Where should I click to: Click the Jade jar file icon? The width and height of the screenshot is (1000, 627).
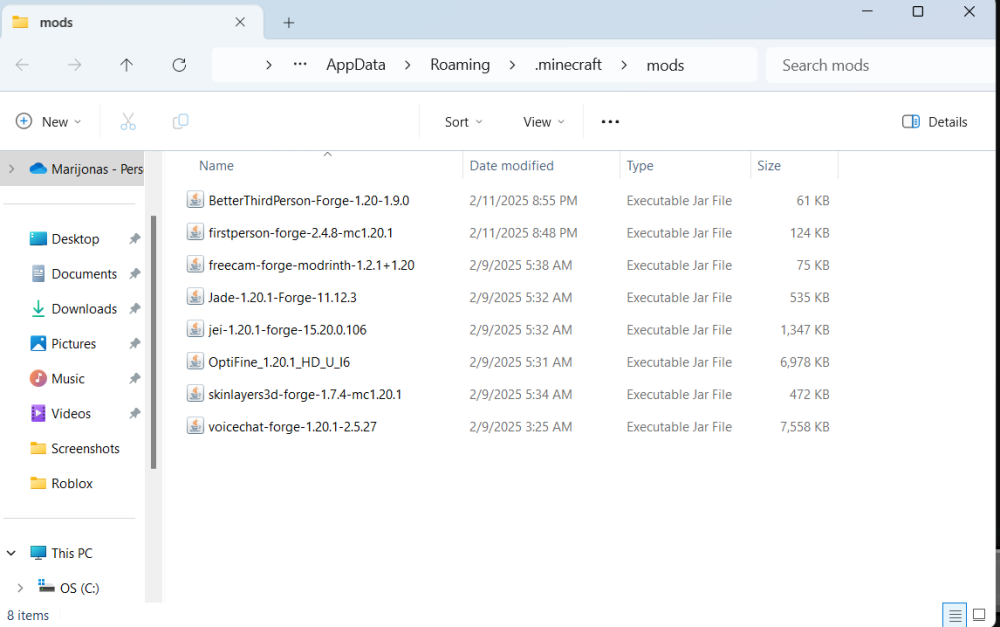(195, 297)
